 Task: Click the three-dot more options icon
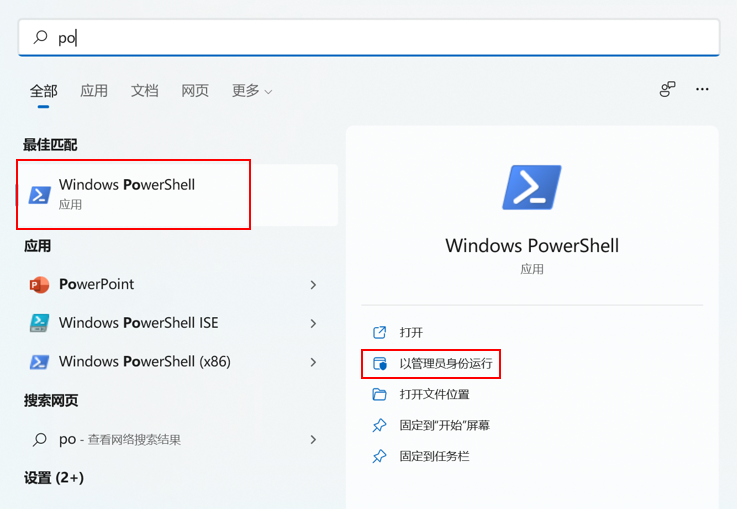tap(702, 90)
